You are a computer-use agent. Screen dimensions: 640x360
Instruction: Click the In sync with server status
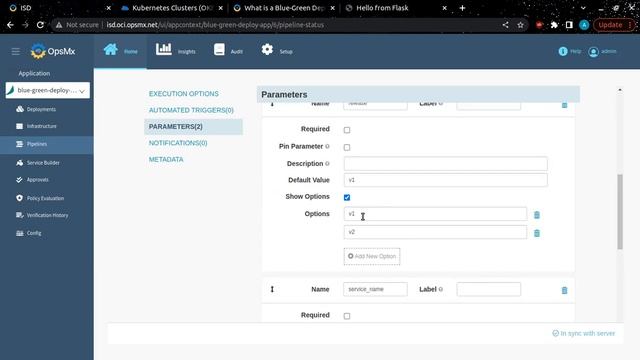[584, 333]
